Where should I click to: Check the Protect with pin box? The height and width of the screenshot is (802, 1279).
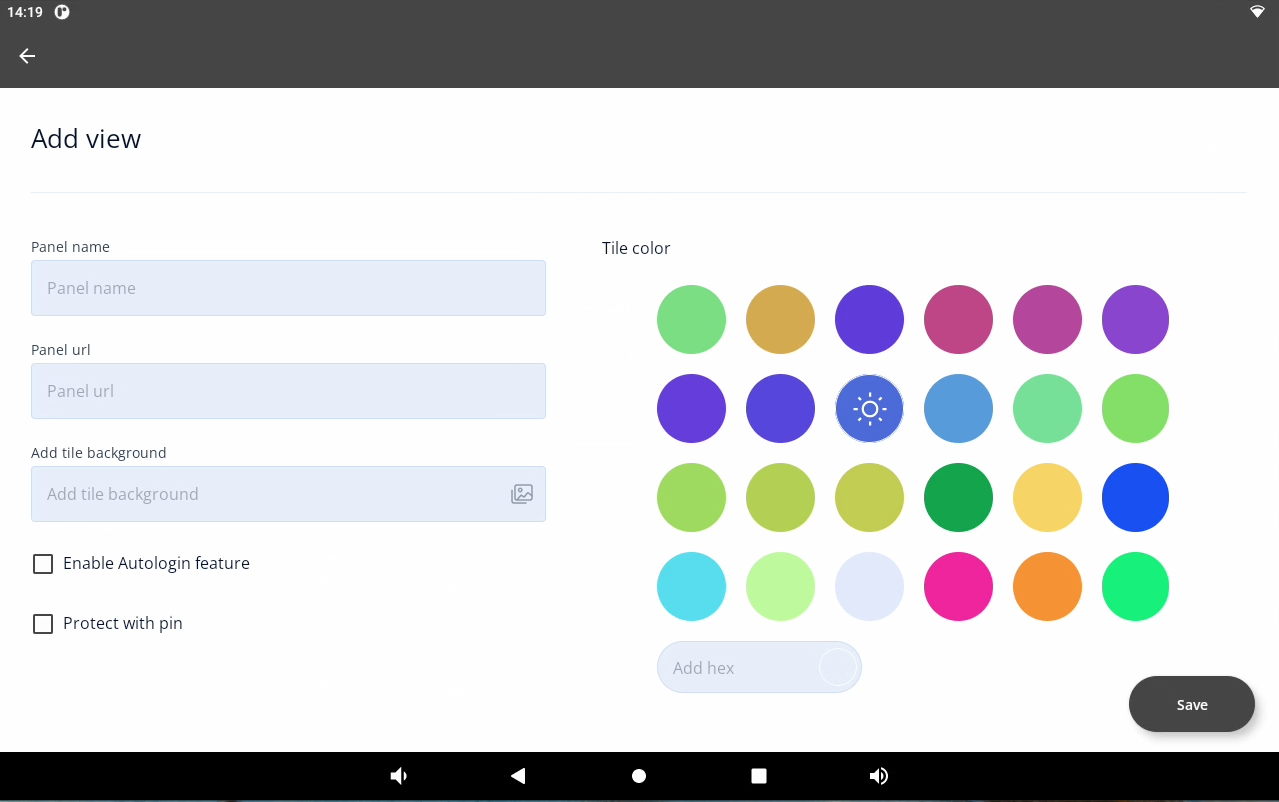click(43, 624)
